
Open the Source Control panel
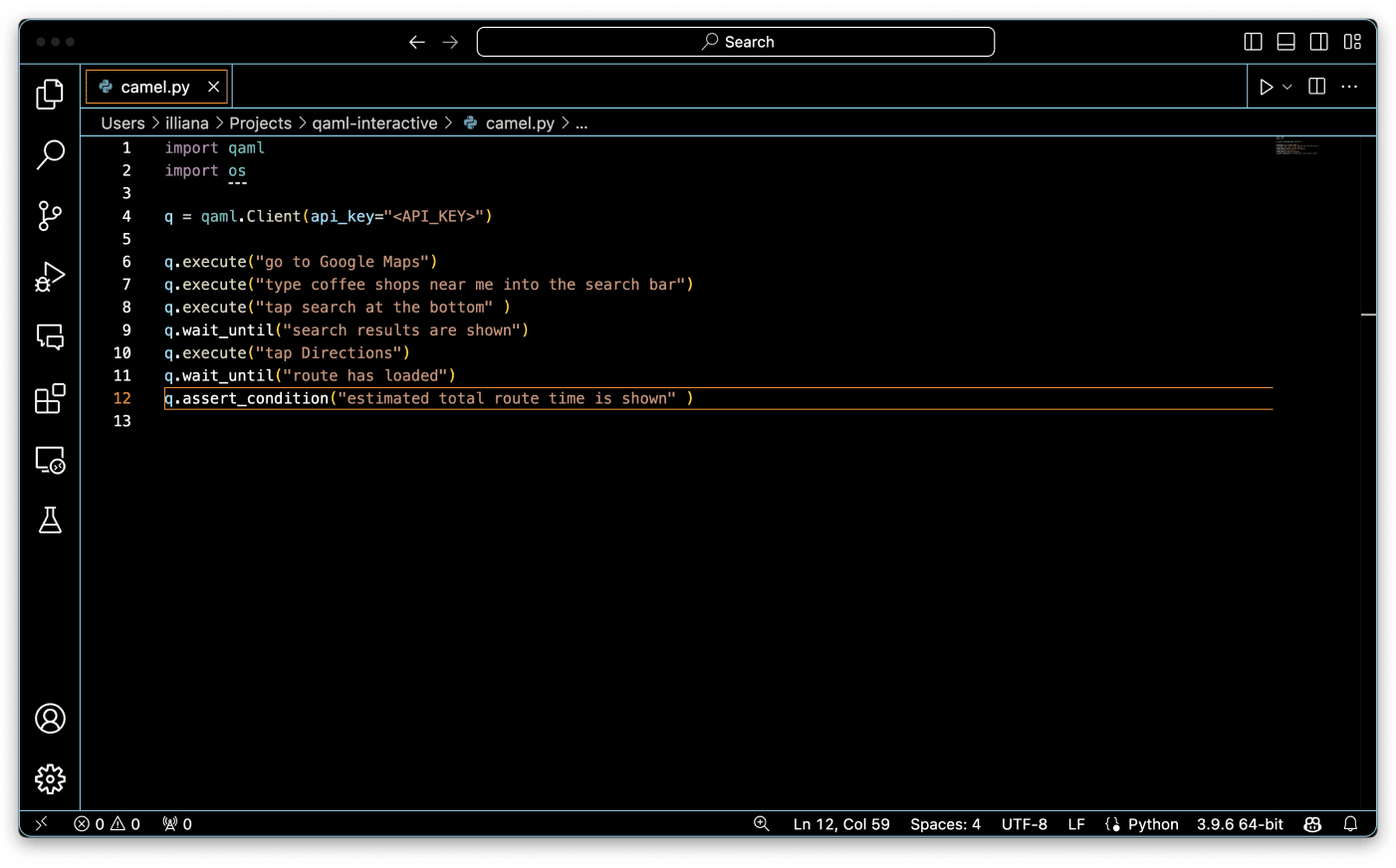click(x=50, y=216)
